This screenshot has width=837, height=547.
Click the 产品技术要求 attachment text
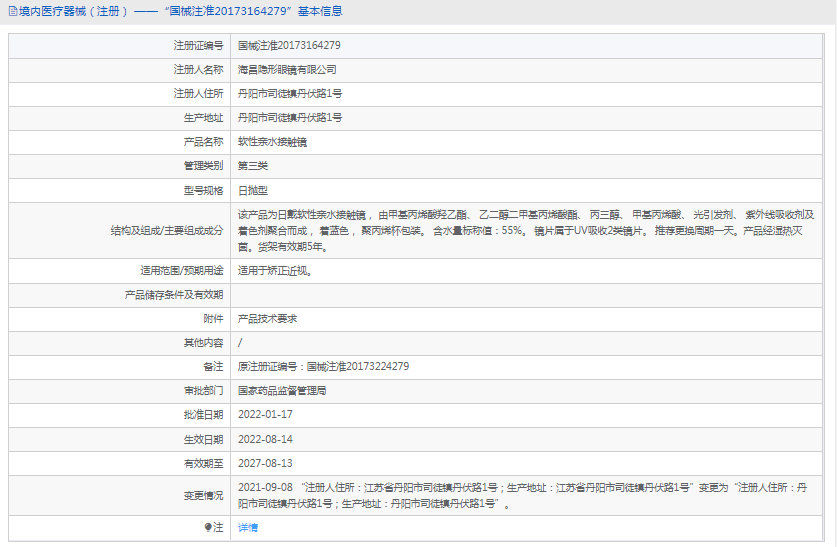point(267,318)
